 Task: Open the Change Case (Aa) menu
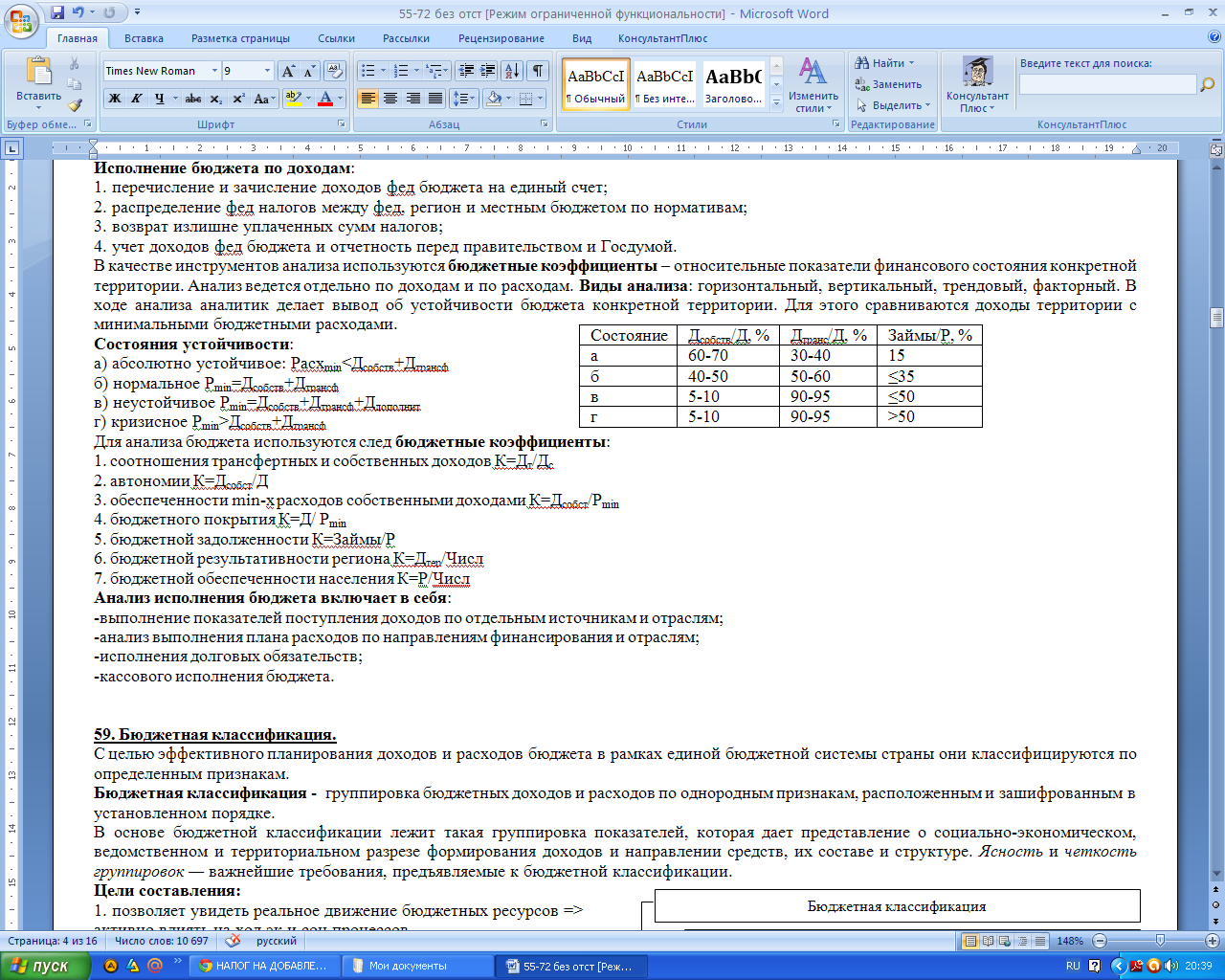pos(262,99)
